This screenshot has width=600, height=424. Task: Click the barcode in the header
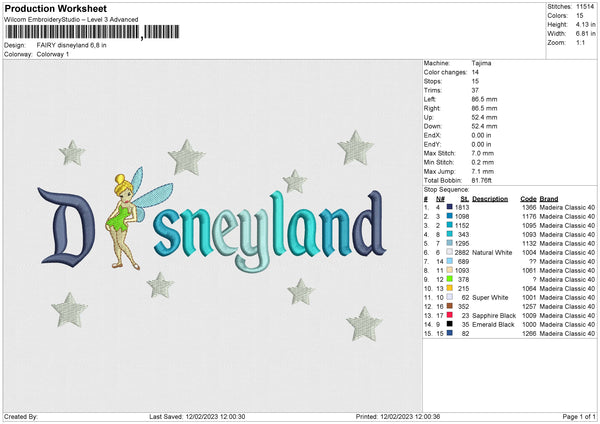click(x=92, y=32)
